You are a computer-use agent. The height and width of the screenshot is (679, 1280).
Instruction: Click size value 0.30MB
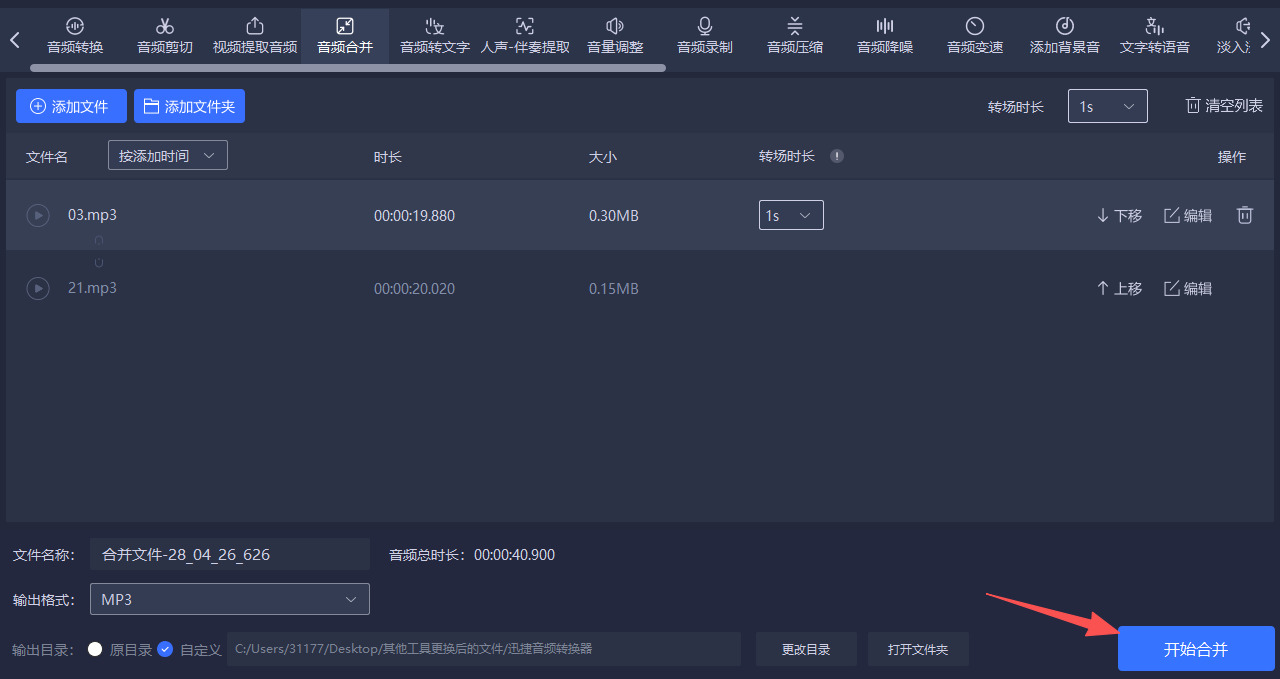pos(614,216)
